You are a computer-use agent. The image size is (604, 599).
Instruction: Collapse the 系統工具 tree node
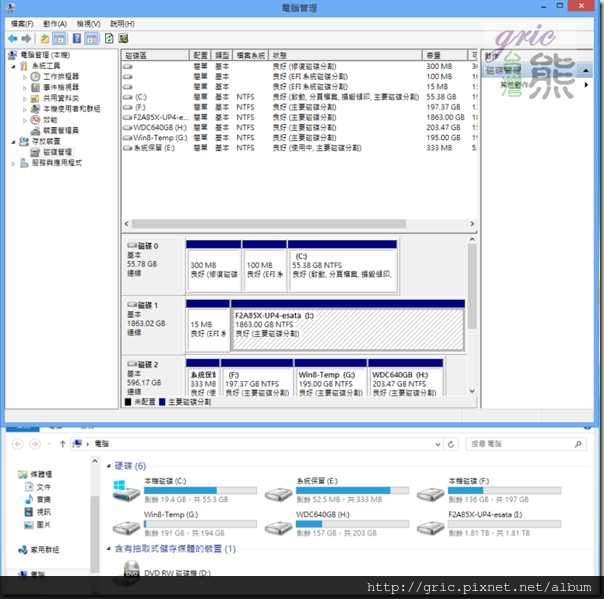pos(13,66)
